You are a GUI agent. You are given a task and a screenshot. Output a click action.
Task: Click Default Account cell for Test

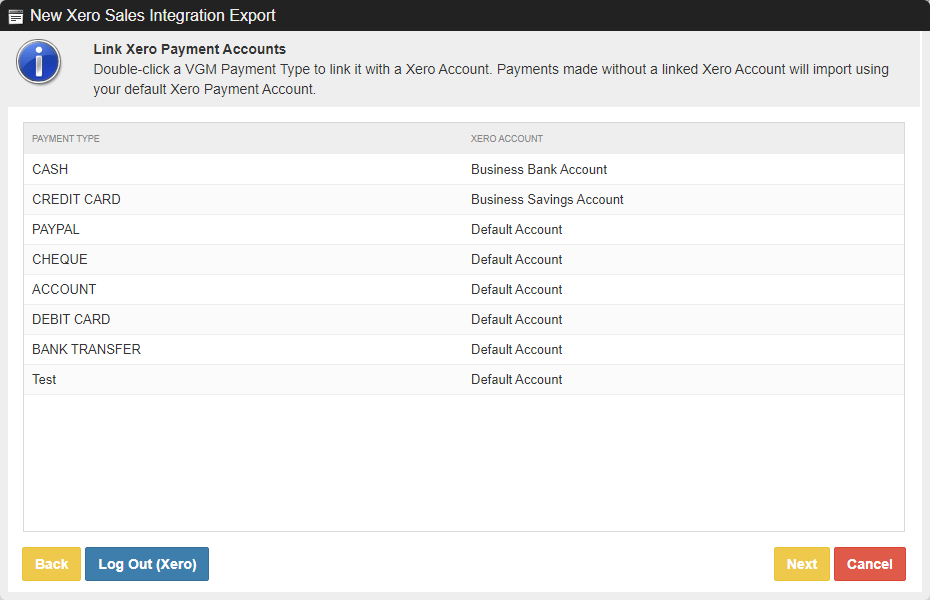(516, 379)
